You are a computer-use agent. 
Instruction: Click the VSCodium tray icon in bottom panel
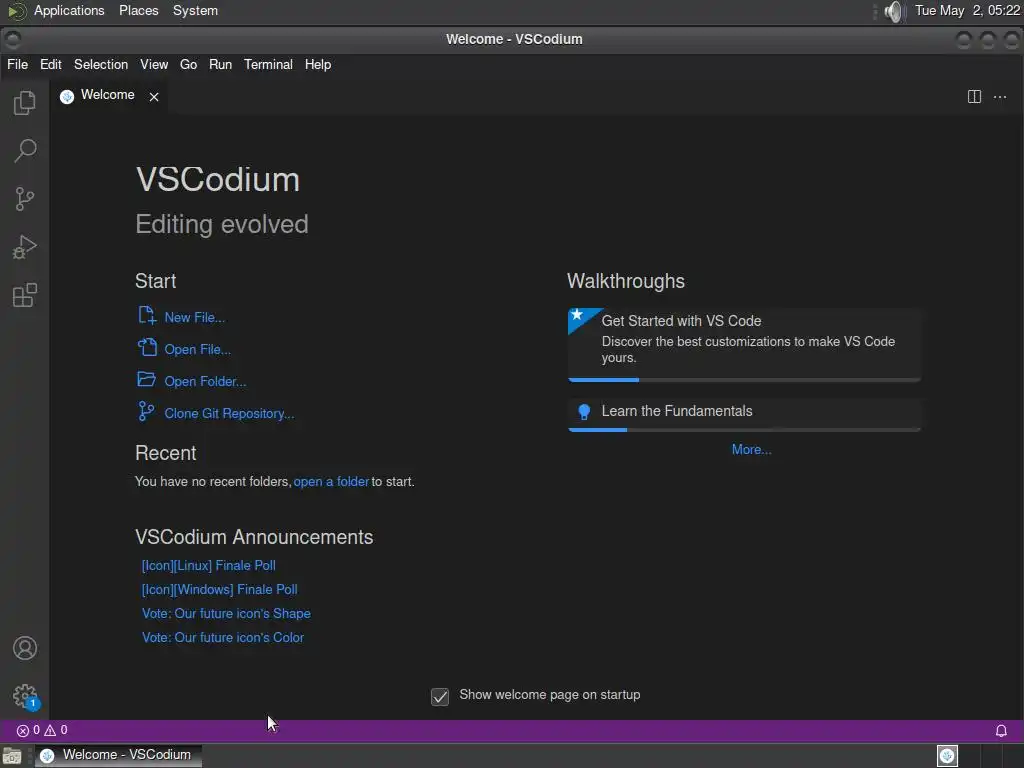947,756
